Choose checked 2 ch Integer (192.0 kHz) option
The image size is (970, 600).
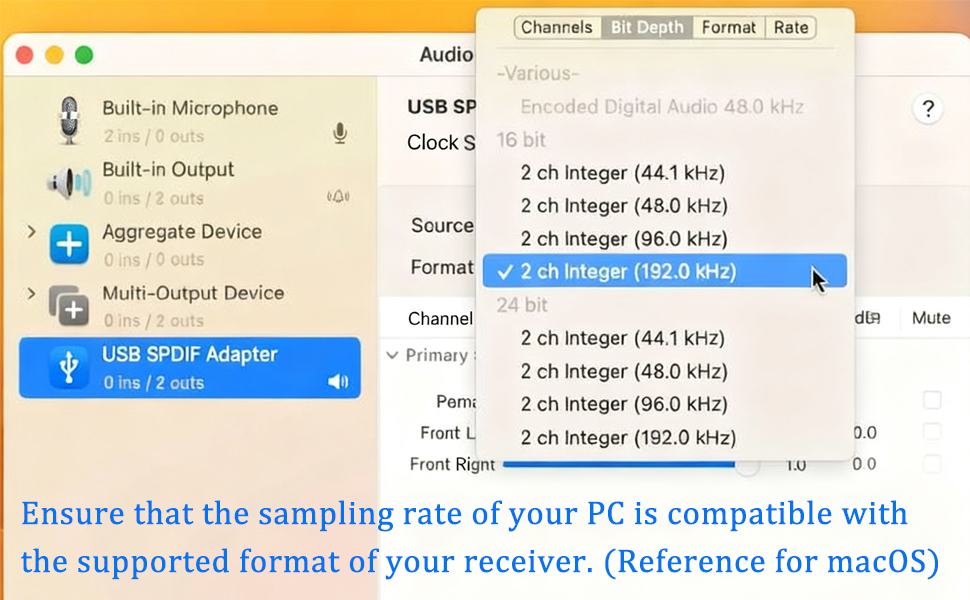(664, 271)
